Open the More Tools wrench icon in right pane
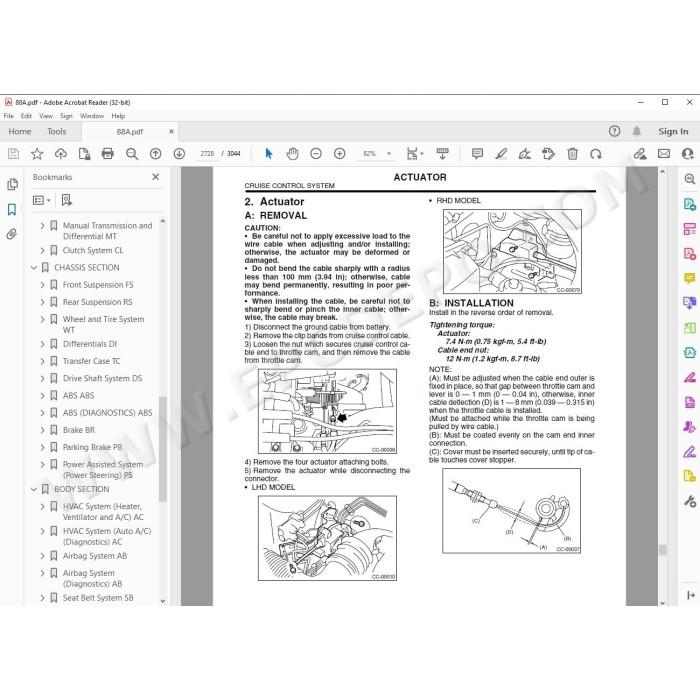 (x=690, y=501)
